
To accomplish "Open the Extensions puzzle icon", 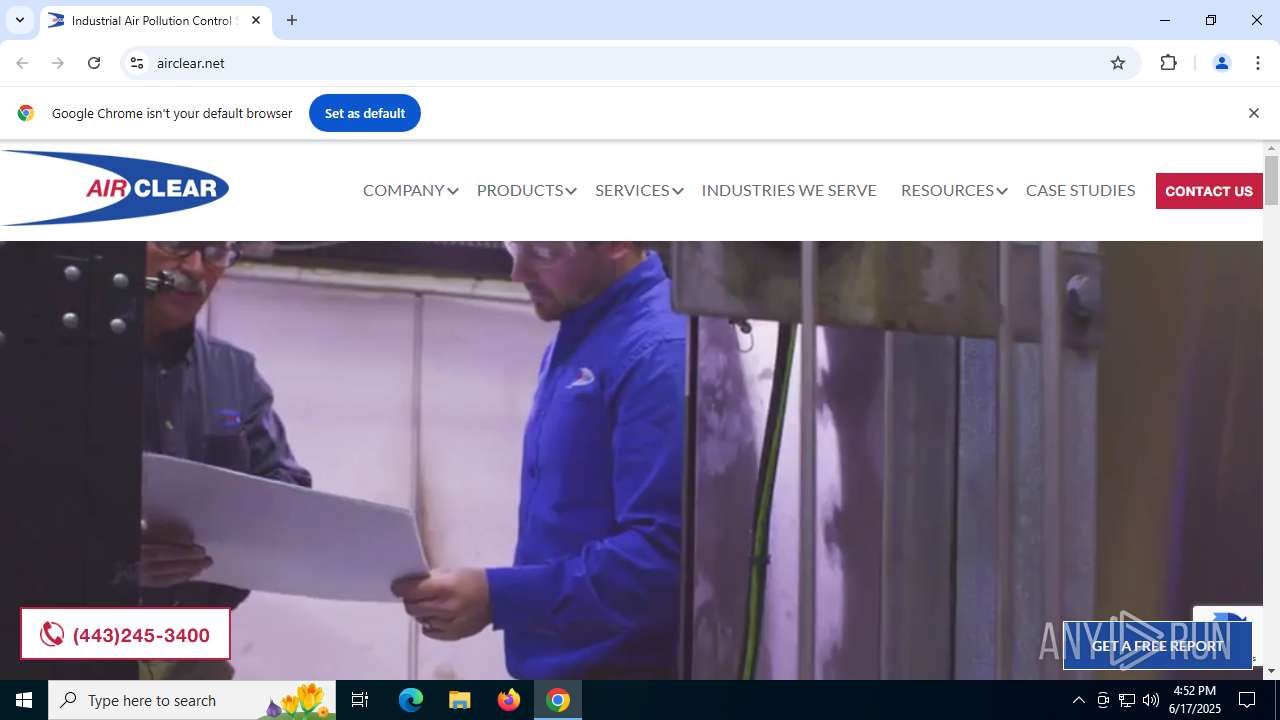I will click(1168, 63).
